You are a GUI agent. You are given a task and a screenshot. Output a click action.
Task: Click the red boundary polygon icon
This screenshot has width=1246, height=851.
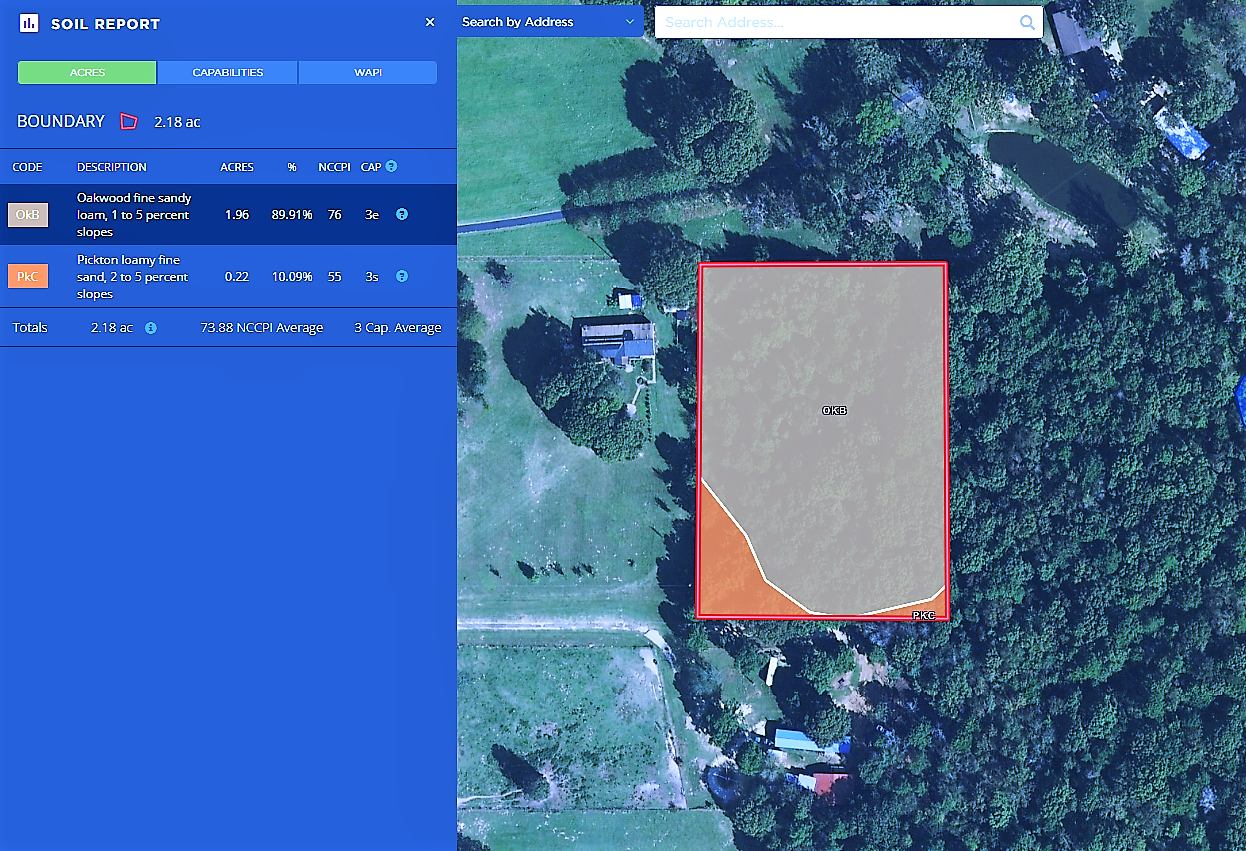point(128,121)
